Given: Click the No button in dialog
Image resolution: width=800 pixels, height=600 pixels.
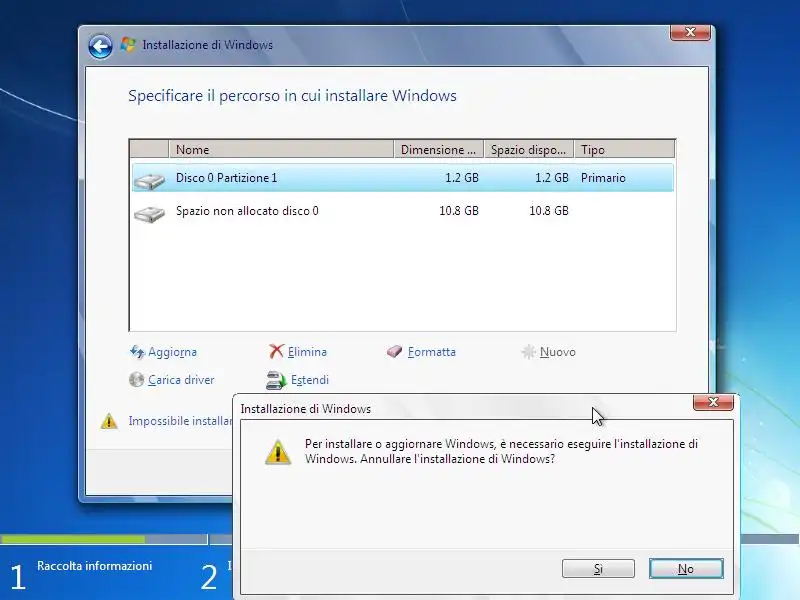Looking at the screenshot, I should 686,568.
